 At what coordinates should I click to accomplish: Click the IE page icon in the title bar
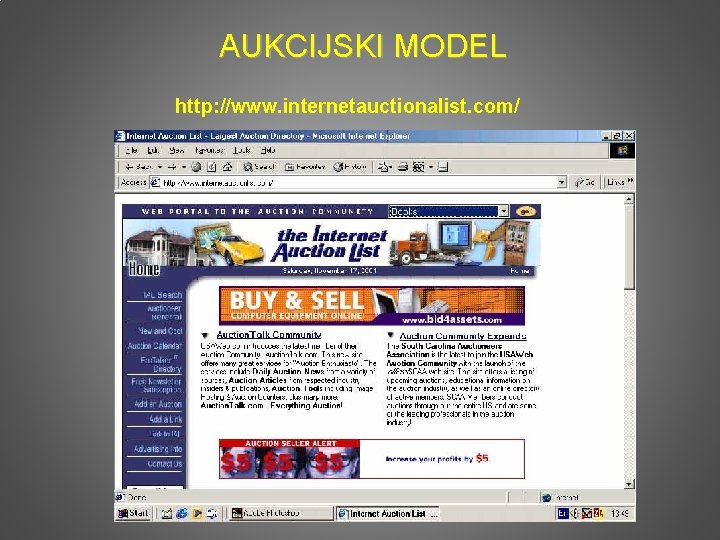(x=120, y=136)
